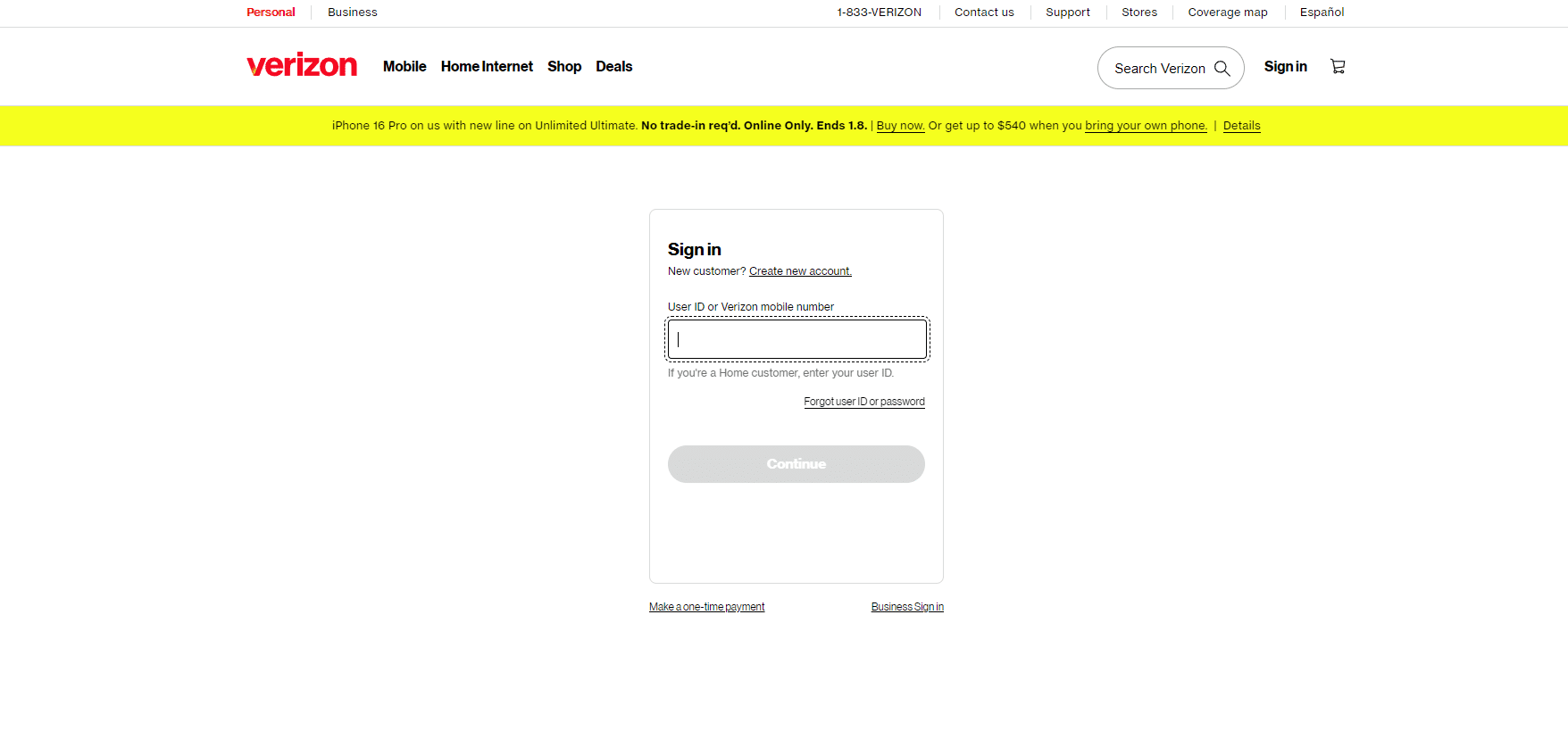Click Forgot user ID or password

click(864, 402)
